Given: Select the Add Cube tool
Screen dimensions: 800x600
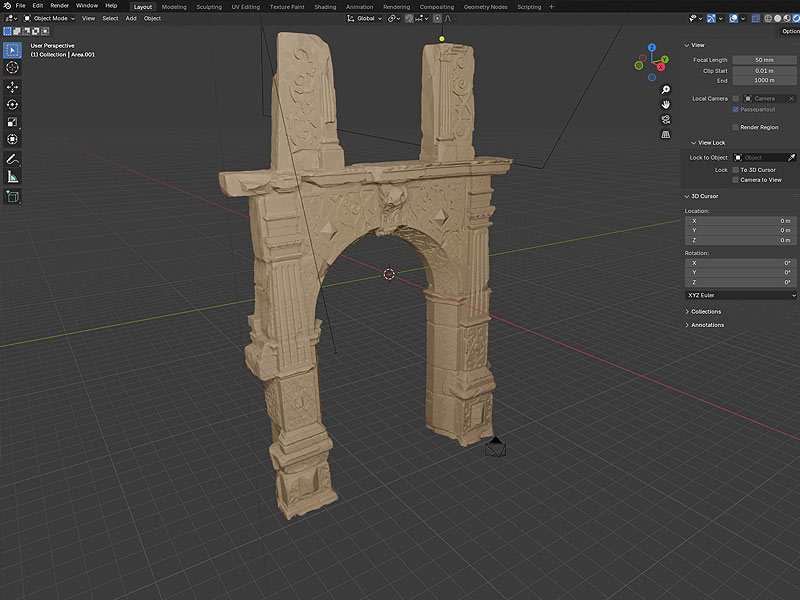Looking at the screenshot, I should click(x=13, y=197).
